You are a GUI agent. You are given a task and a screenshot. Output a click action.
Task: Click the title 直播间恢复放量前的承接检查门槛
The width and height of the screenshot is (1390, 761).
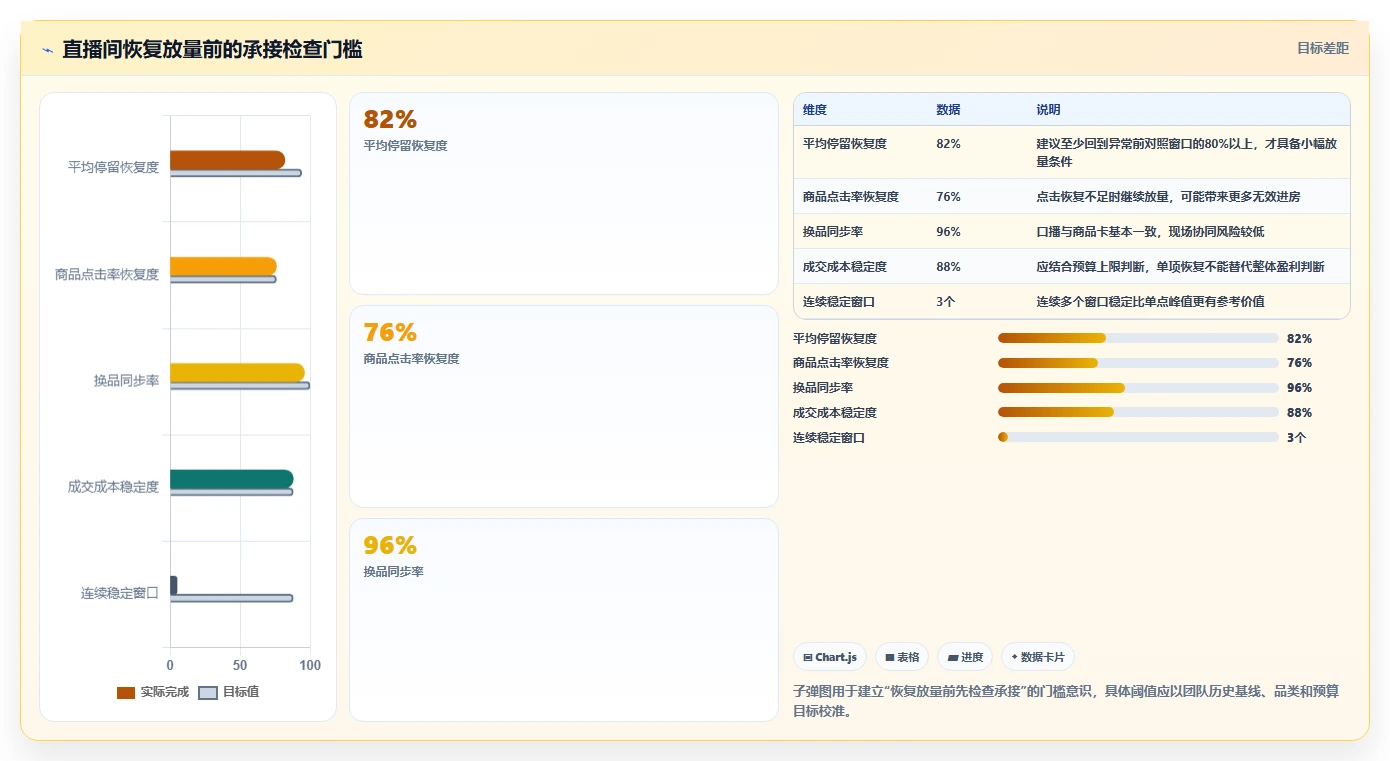point(212,49)
